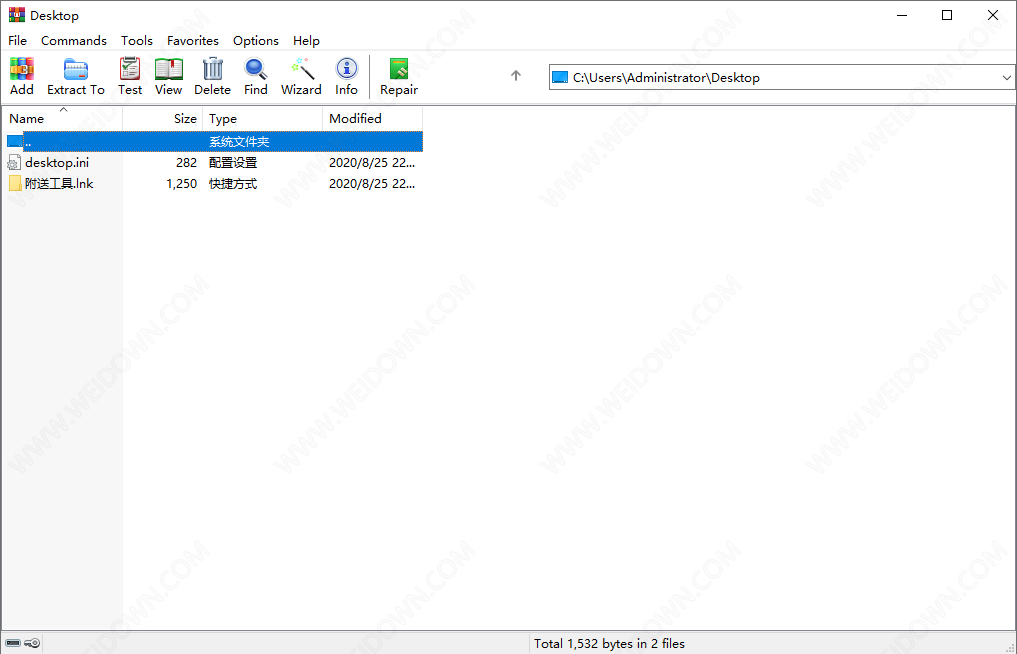Click the 附送工具.lnk folder icon
This screenshot has height=654, width=1017.
point(15,184)
